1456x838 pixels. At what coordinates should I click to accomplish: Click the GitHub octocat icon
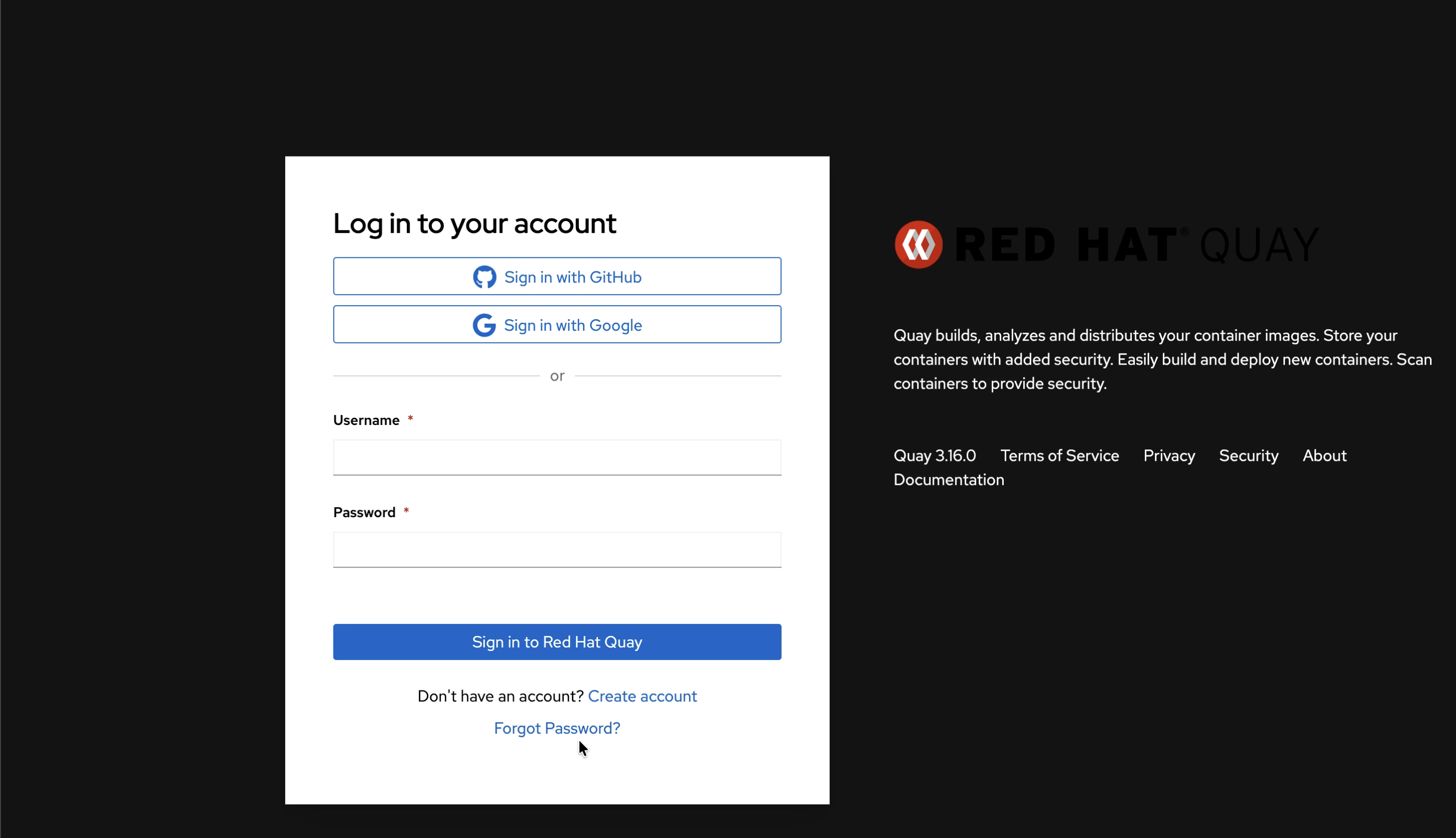[484, 277]
